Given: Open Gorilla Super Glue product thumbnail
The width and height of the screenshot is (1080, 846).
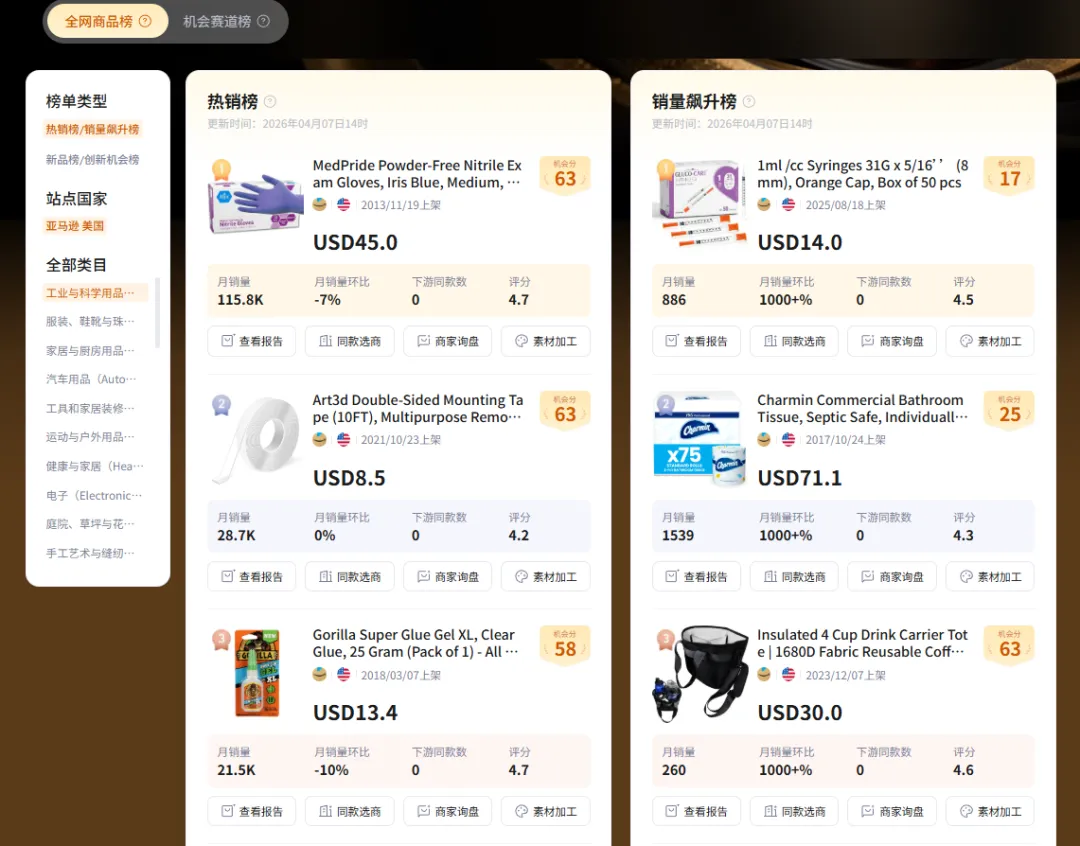Looking at the screenshot, I should click(x=256, y=673).
